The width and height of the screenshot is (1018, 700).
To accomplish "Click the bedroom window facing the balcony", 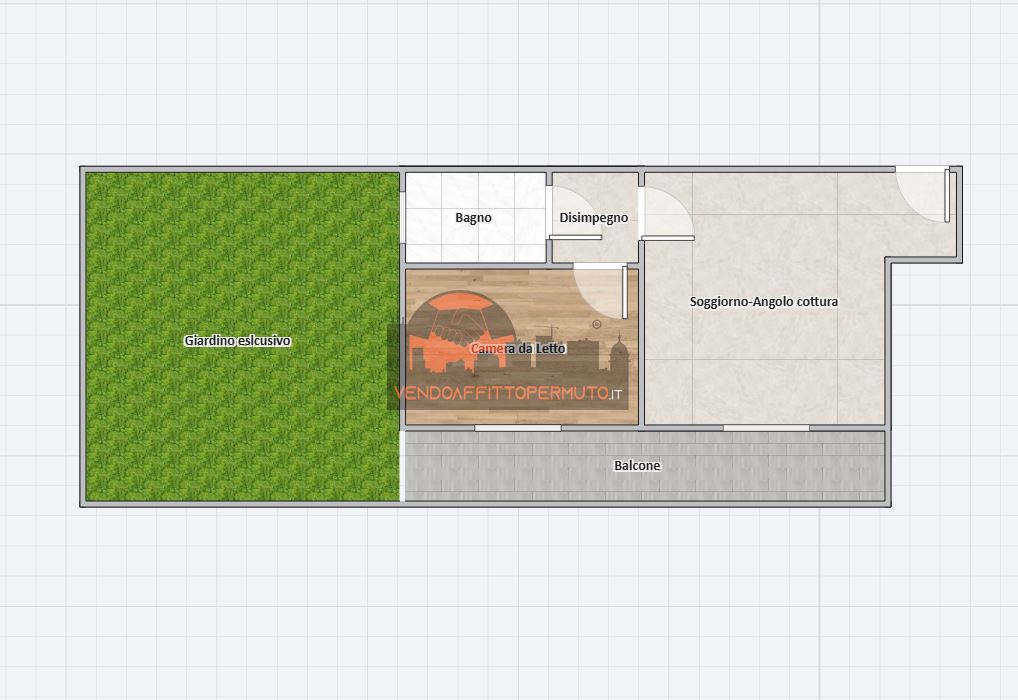I will click(x=517, y=428).
